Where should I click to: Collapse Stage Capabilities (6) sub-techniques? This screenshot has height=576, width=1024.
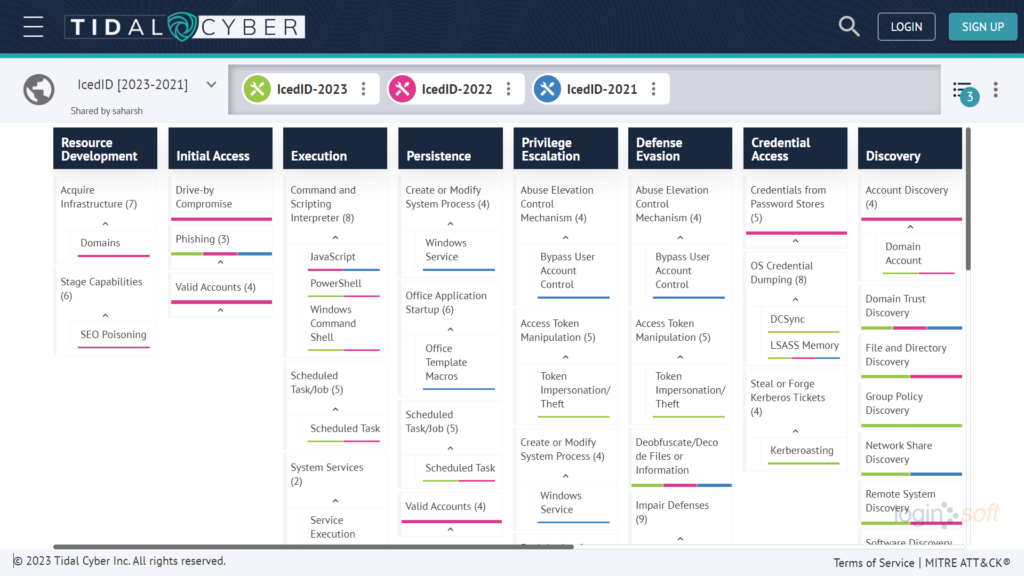pyautogui.click(x=105, y=315)
